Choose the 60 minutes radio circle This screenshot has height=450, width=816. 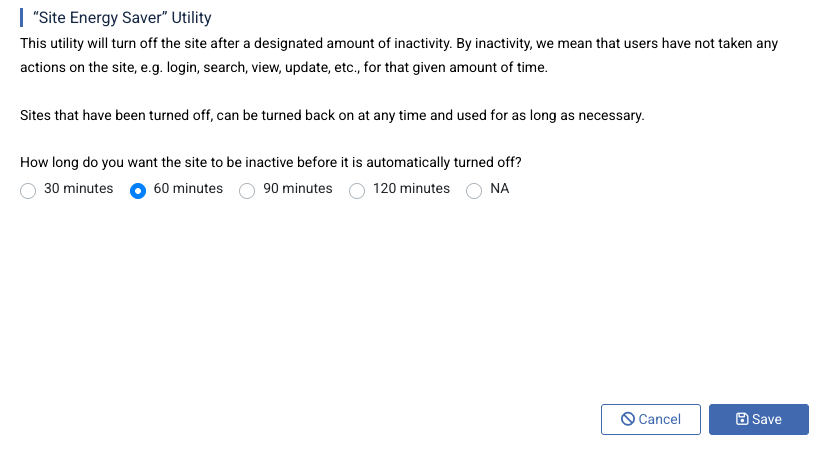[137, 190]
